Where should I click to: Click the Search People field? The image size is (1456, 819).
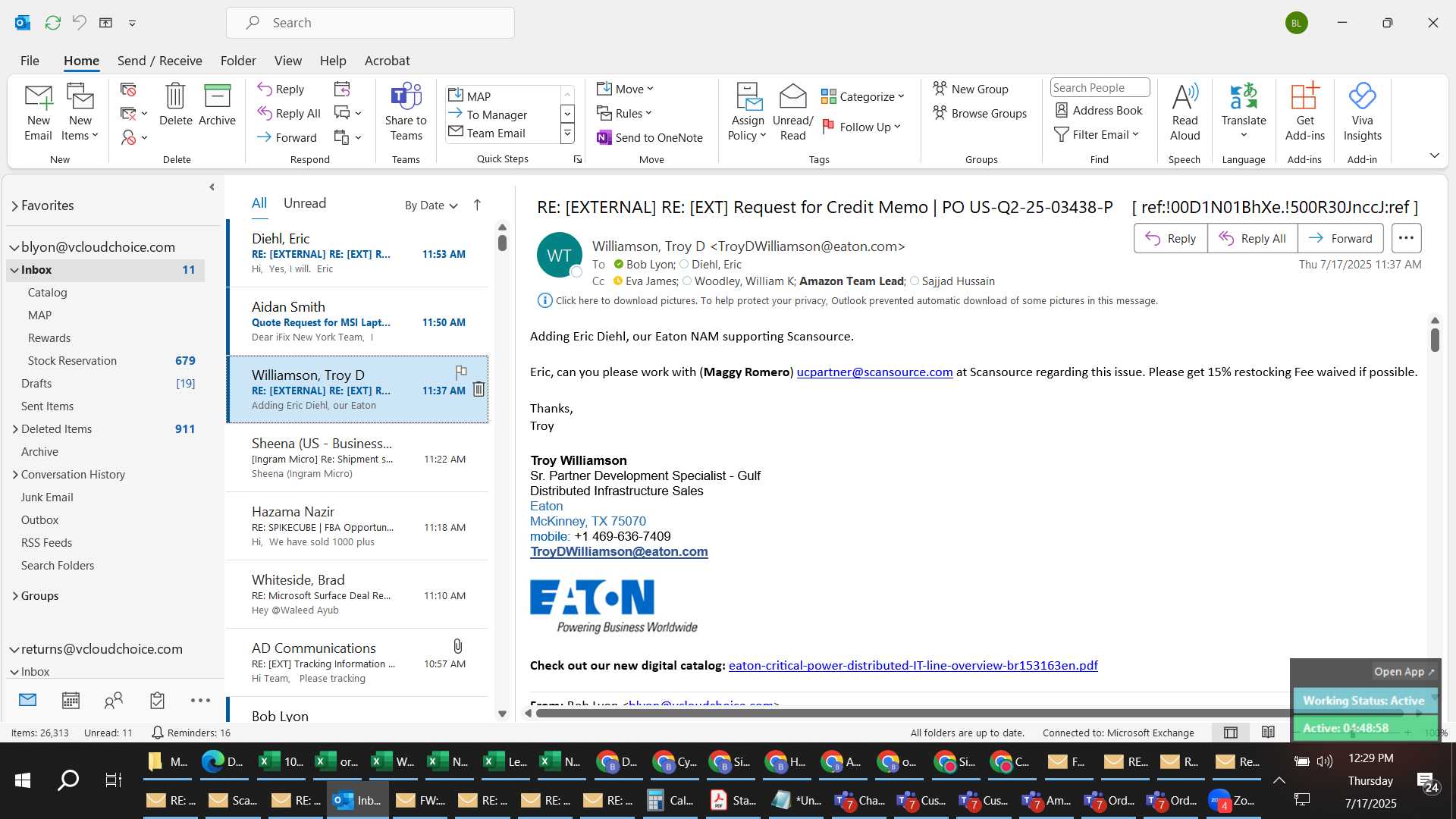pyautogui.click(x=1099, y=87)
